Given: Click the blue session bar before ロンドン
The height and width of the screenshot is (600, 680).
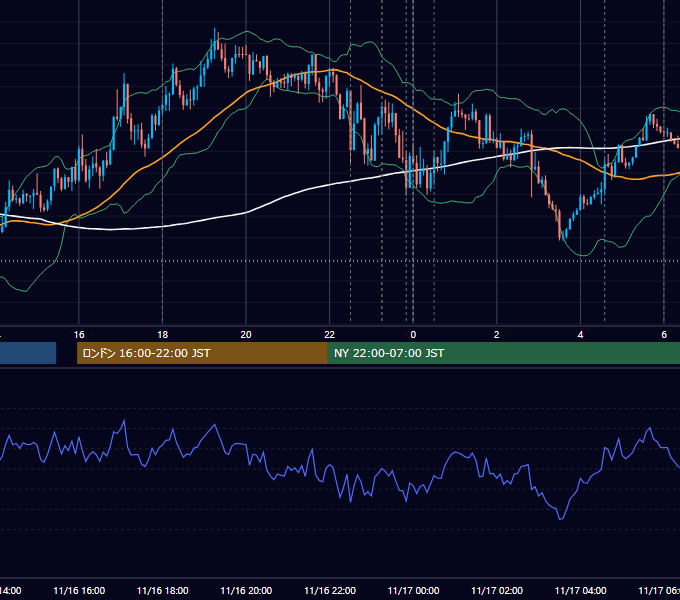Looking at the screenshot, I should pos(28,353).
